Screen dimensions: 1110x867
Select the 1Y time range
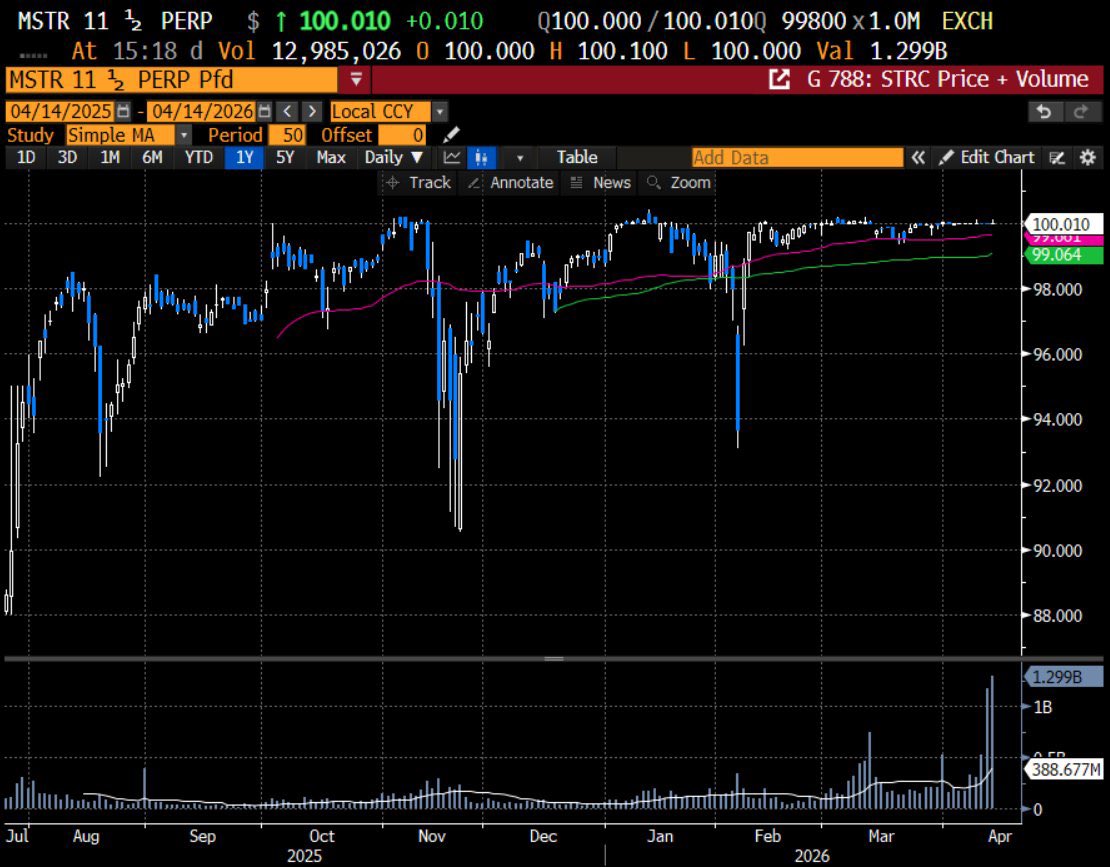pyautogui.click(x=244, y=158)
